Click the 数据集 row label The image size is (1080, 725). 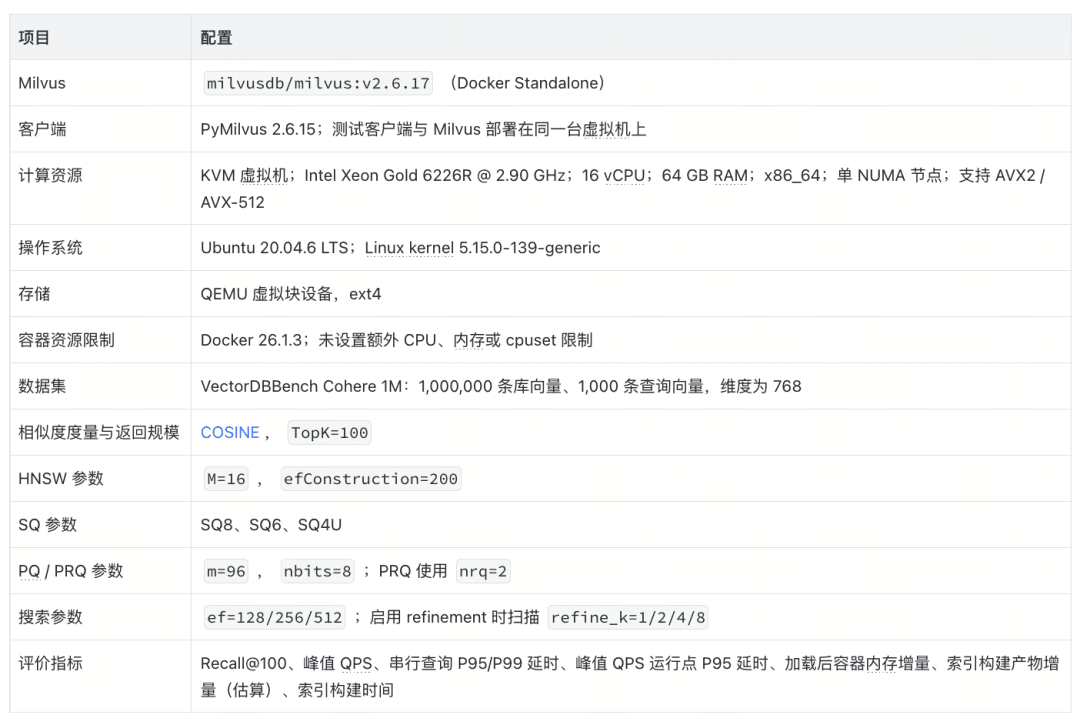click(42, 386)
